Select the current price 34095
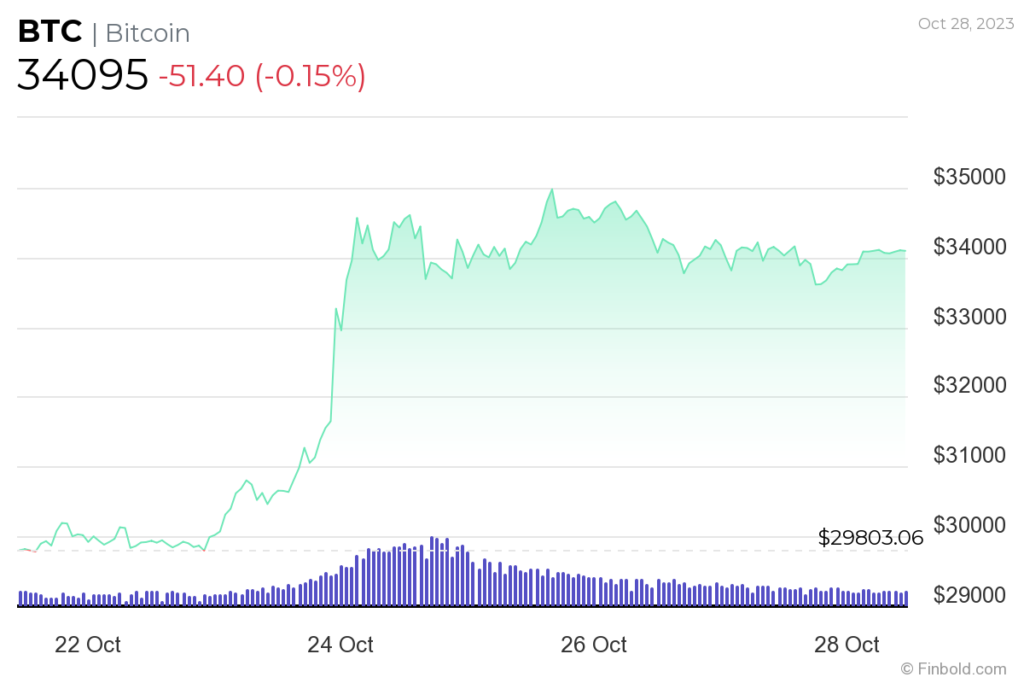 tap(82, 75)
